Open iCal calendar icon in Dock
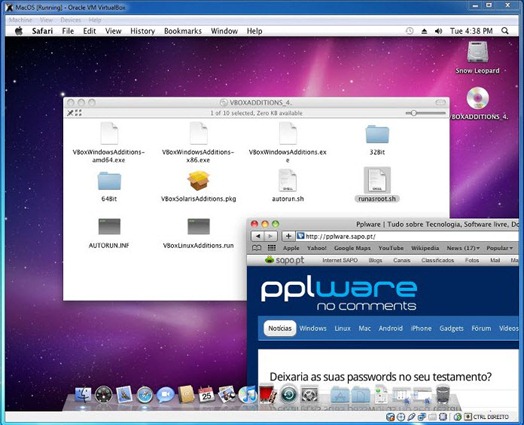The height and width of the screenshot is (425, 524). click(206, 395)
